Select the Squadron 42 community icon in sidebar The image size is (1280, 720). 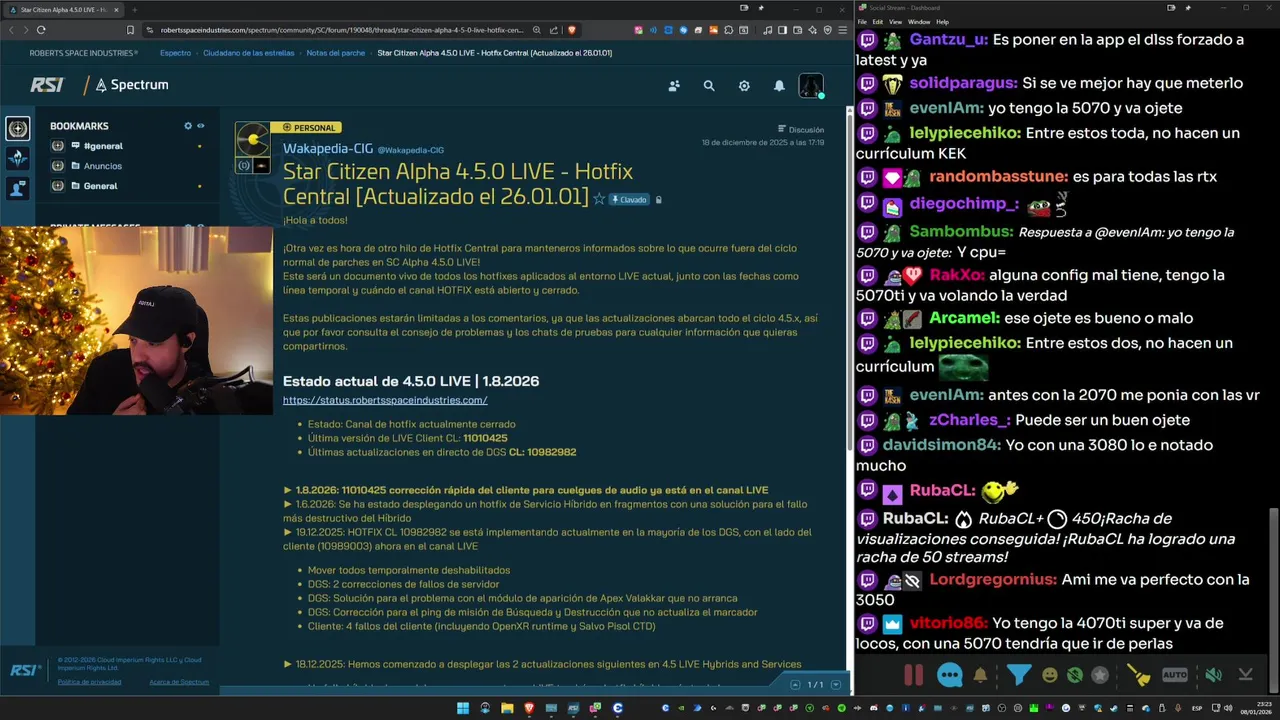click(18, 158)
